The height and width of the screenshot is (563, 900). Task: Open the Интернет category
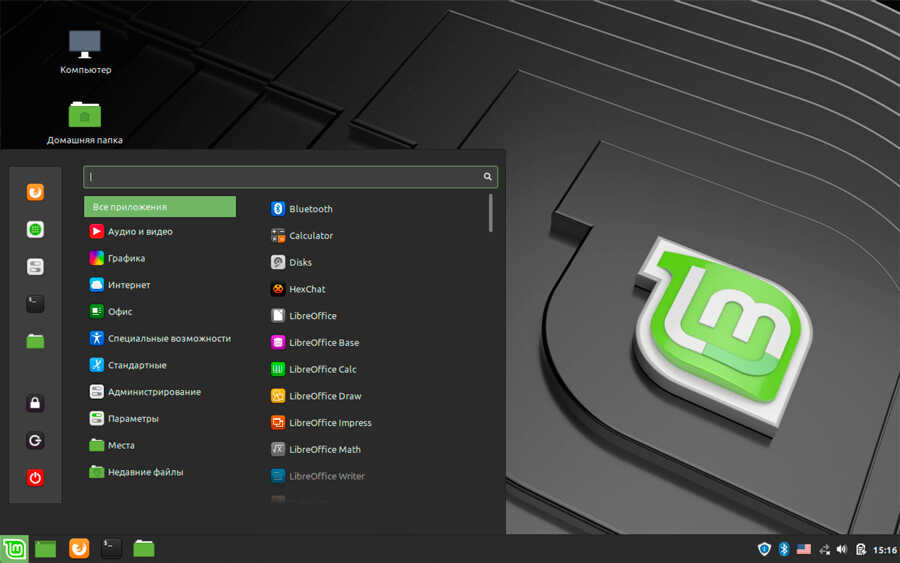129,285
